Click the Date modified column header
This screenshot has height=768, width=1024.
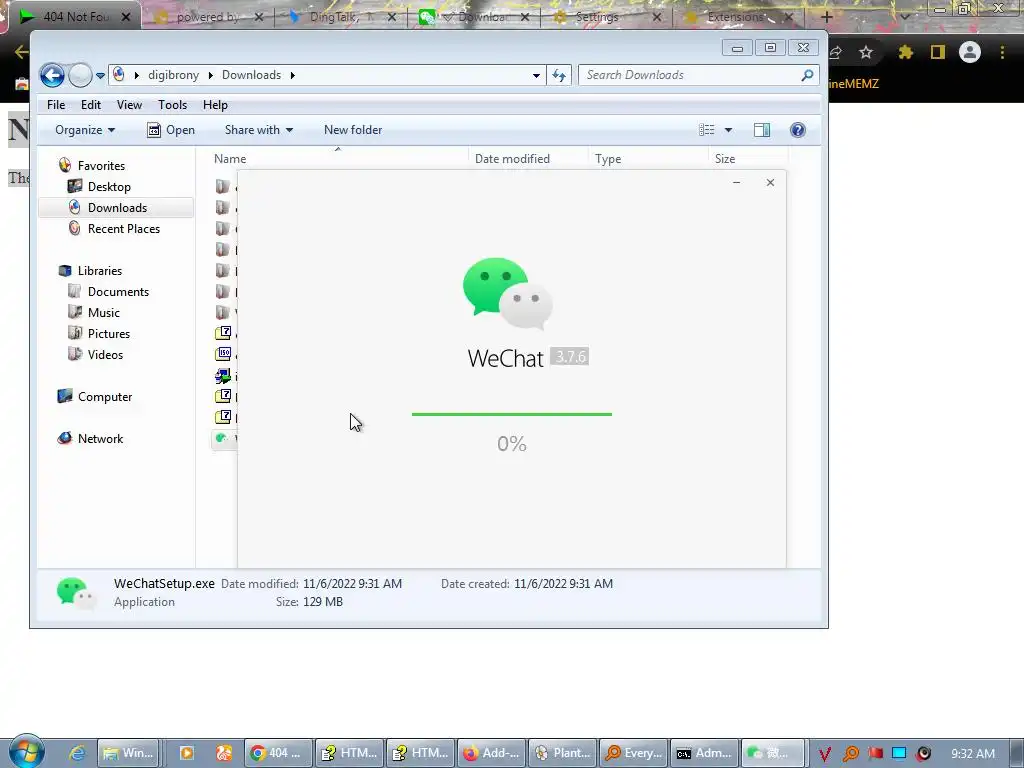coord(528,159)
